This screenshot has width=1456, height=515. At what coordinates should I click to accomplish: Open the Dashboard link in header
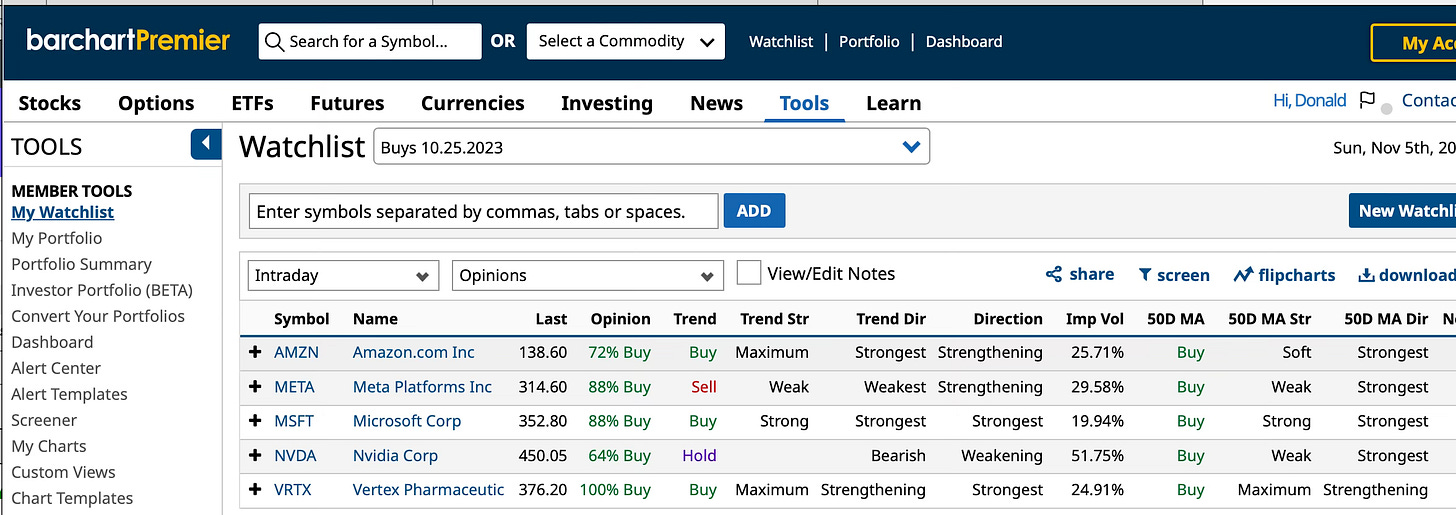coord(964,42)
